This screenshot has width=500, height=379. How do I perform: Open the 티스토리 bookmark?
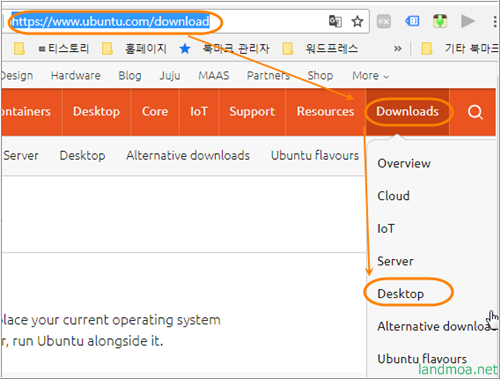[64, 49]
